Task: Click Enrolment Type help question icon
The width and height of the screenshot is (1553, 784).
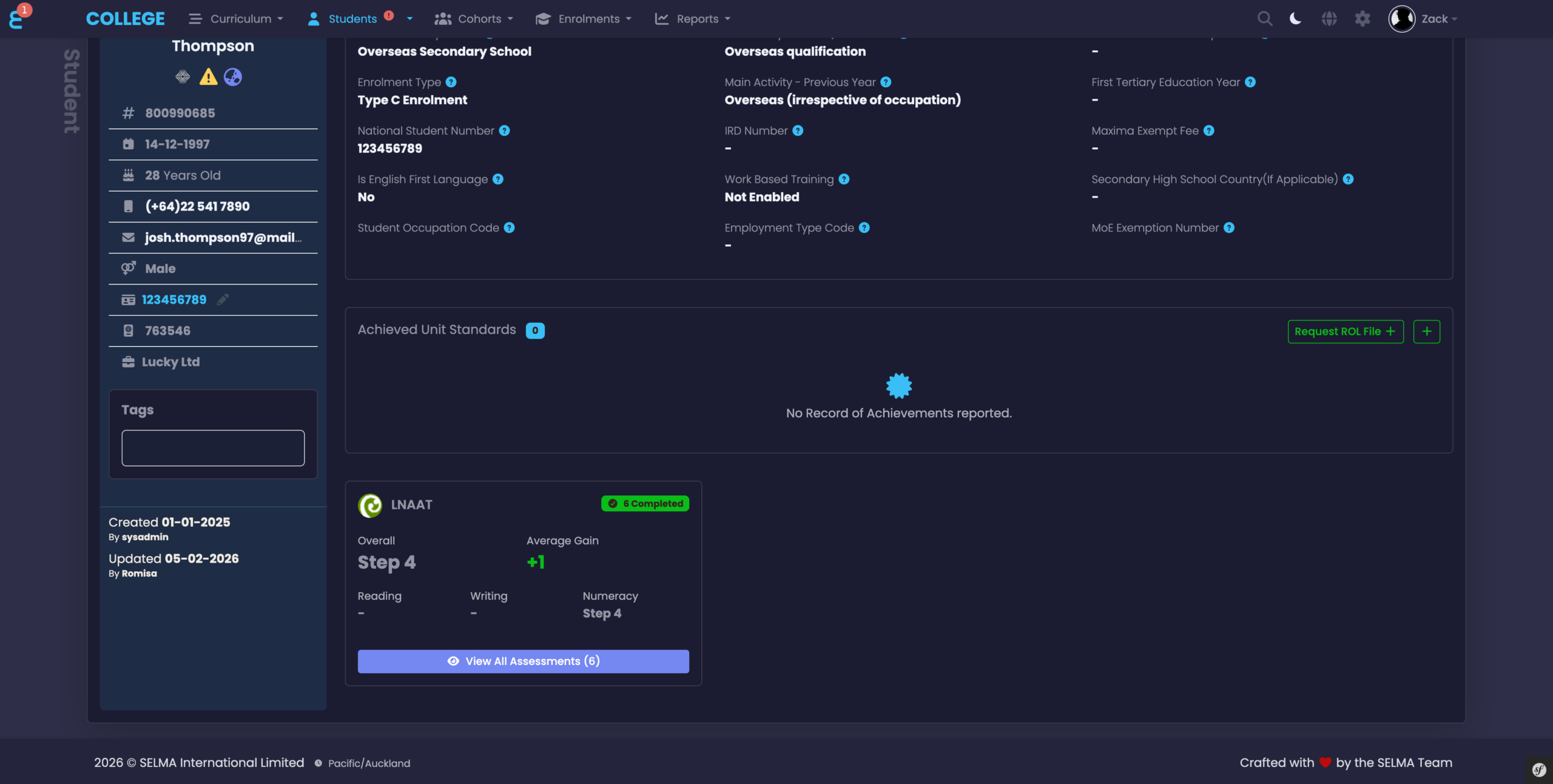Action: click(x=451, y=82)
